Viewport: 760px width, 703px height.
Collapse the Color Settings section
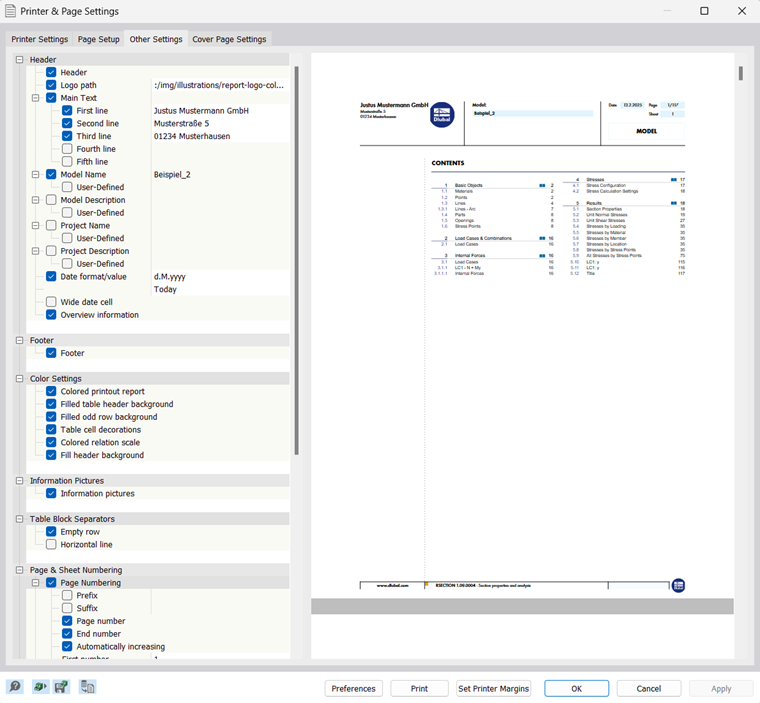[x=19, y=379]
